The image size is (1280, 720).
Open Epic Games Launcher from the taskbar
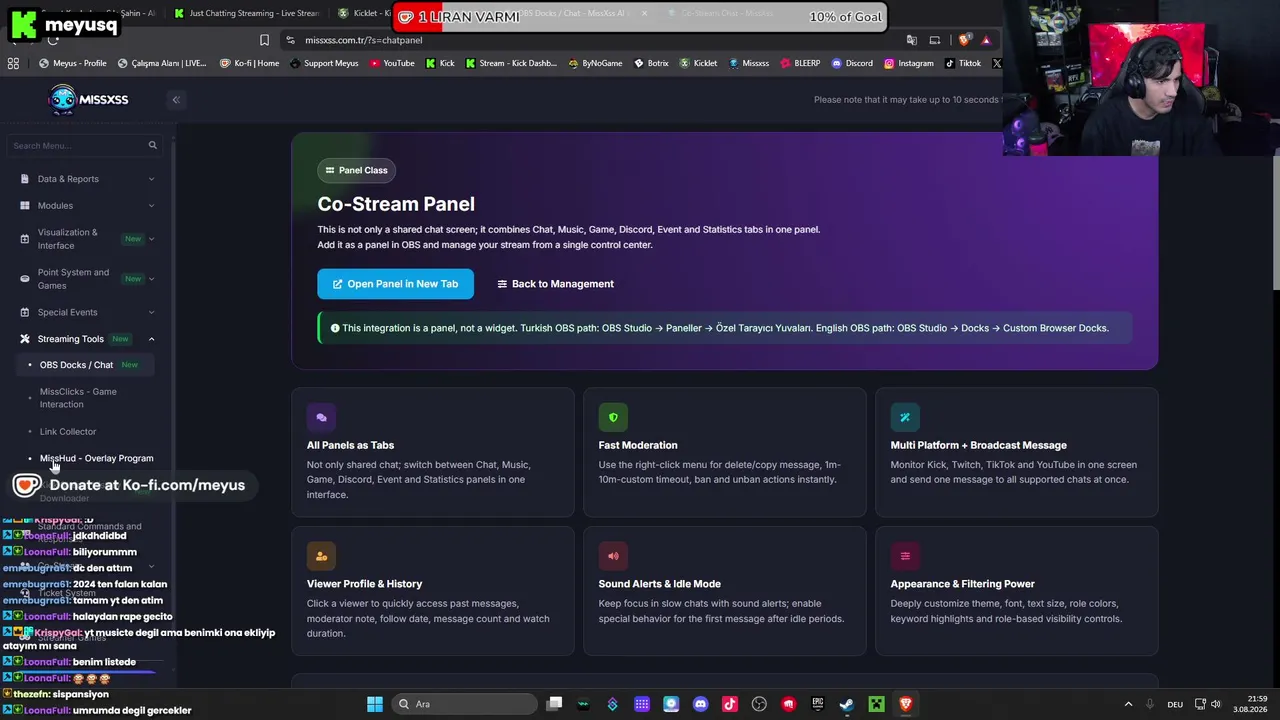(818, 704)
